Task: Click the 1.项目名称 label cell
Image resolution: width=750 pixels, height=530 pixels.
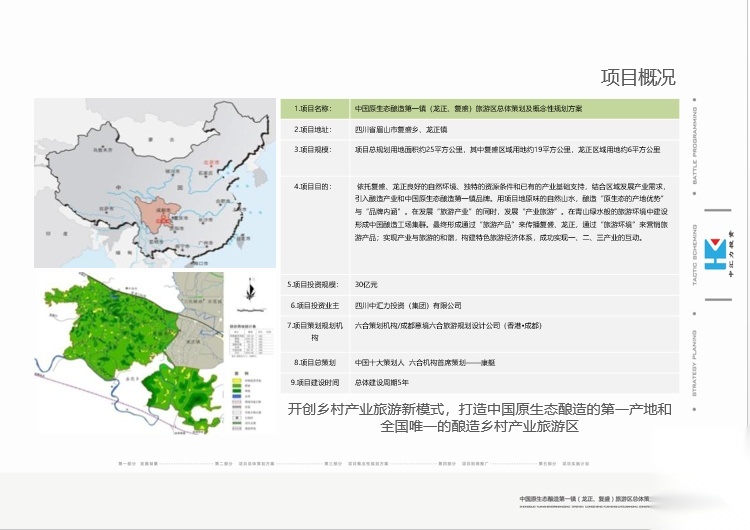Action: (315, 109)
